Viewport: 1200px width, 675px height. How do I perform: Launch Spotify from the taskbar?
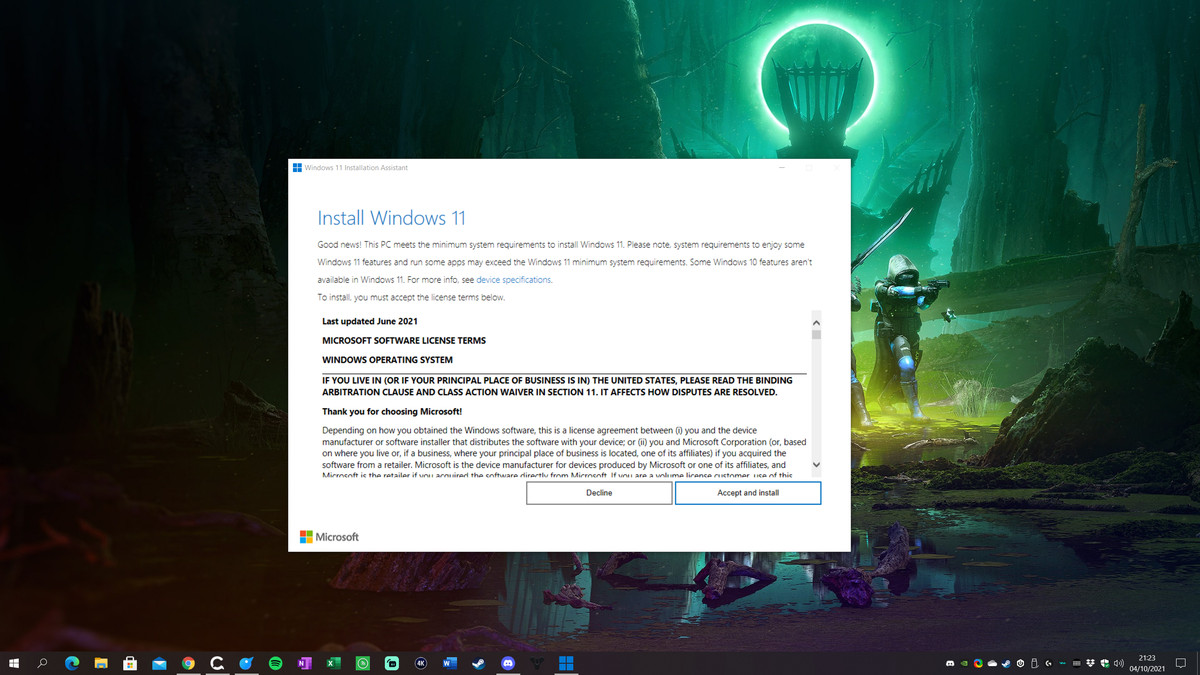point(275,662)
